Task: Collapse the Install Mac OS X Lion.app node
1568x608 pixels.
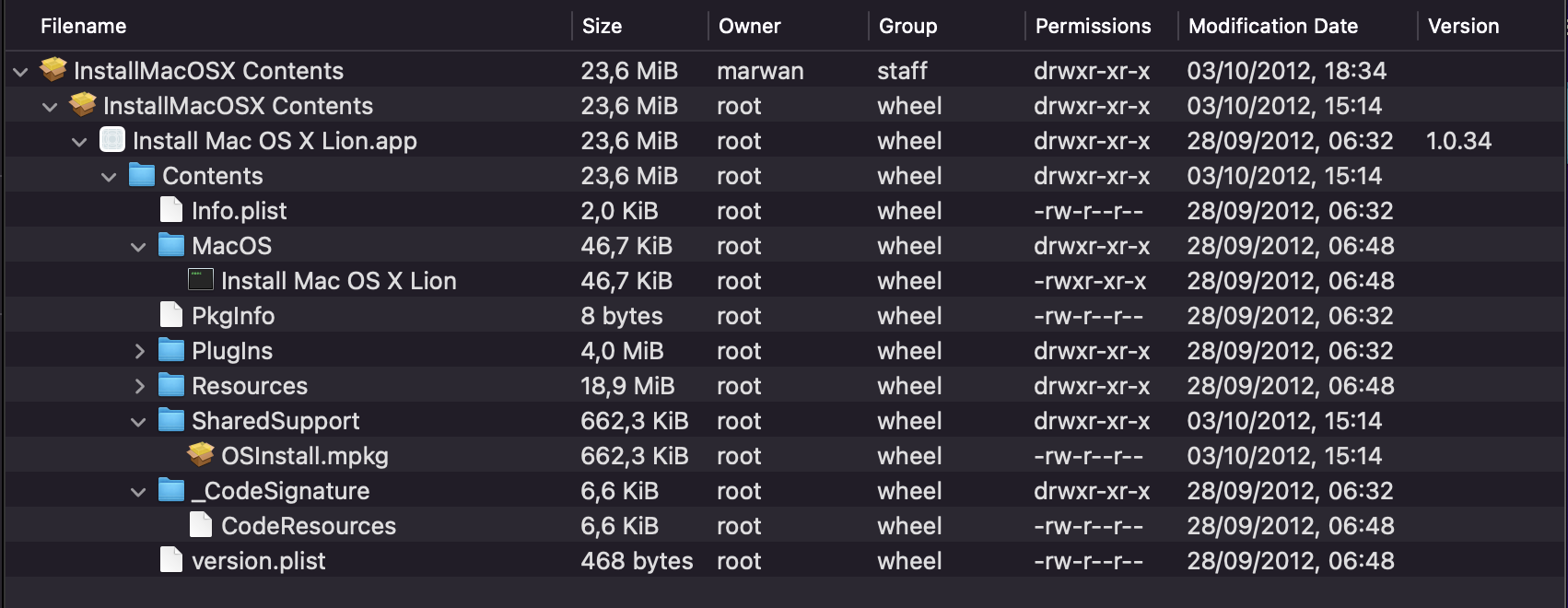Action: (x=79, y=141)
